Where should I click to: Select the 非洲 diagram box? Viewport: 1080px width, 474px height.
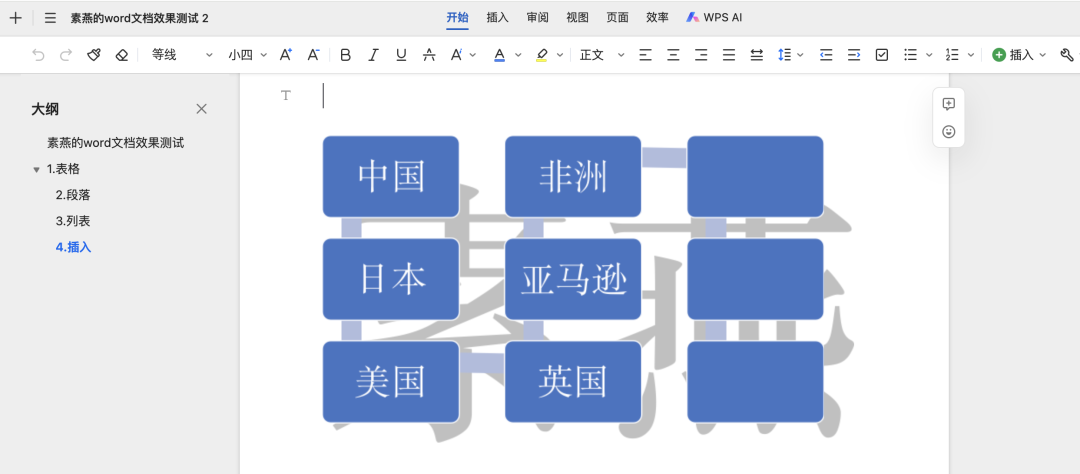point(573,176)
